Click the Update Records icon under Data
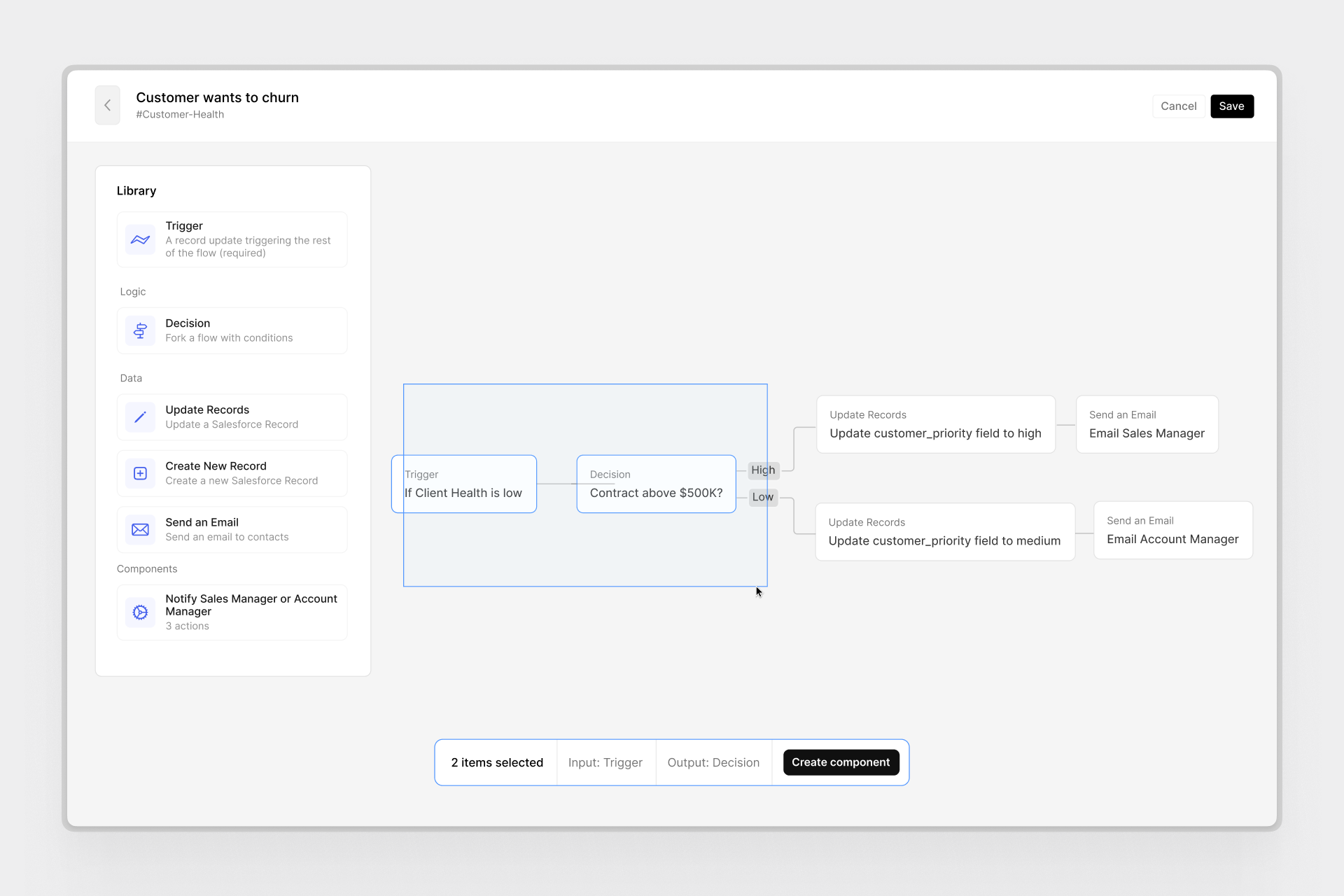The width and height of the screenshot is (1344, 896). pyautogui.click(x=139, y=416)
